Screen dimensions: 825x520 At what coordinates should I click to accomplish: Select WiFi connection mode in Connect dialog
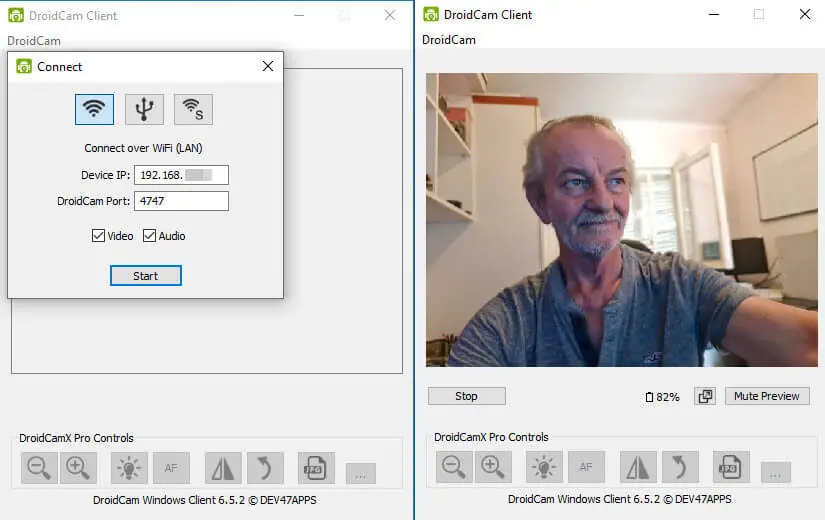pyautogui.click(x=94, y=109)
